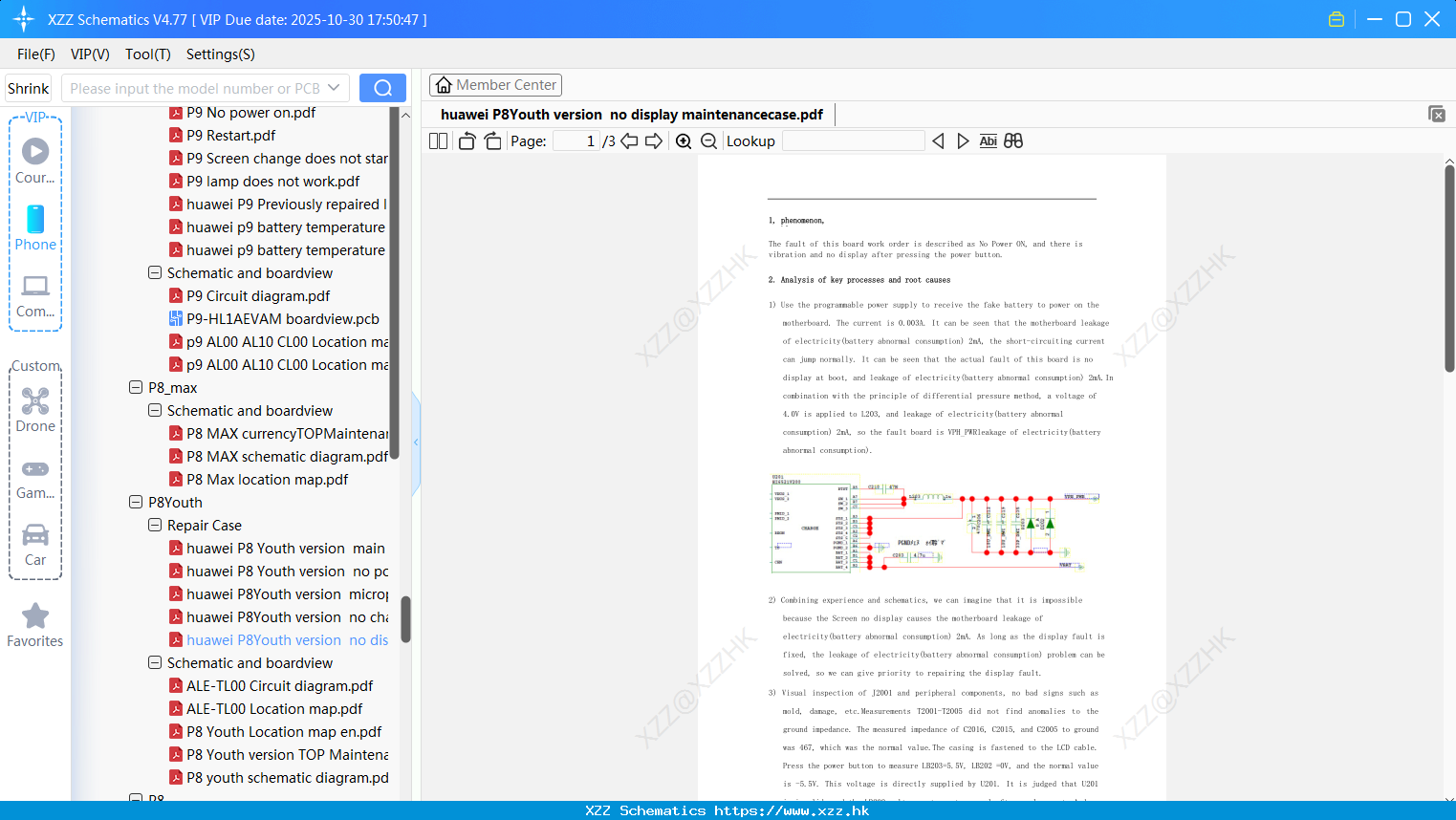This screenshot has width=1456, height=820.
Task: Open P9 Screen change does not start.pdf
Action: tap(278, 159)
